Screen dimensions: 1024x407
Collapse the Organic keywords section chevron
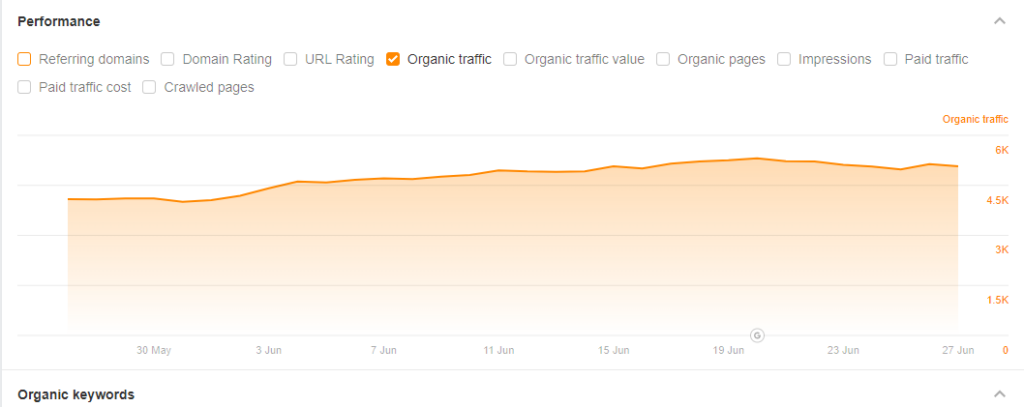998,395
